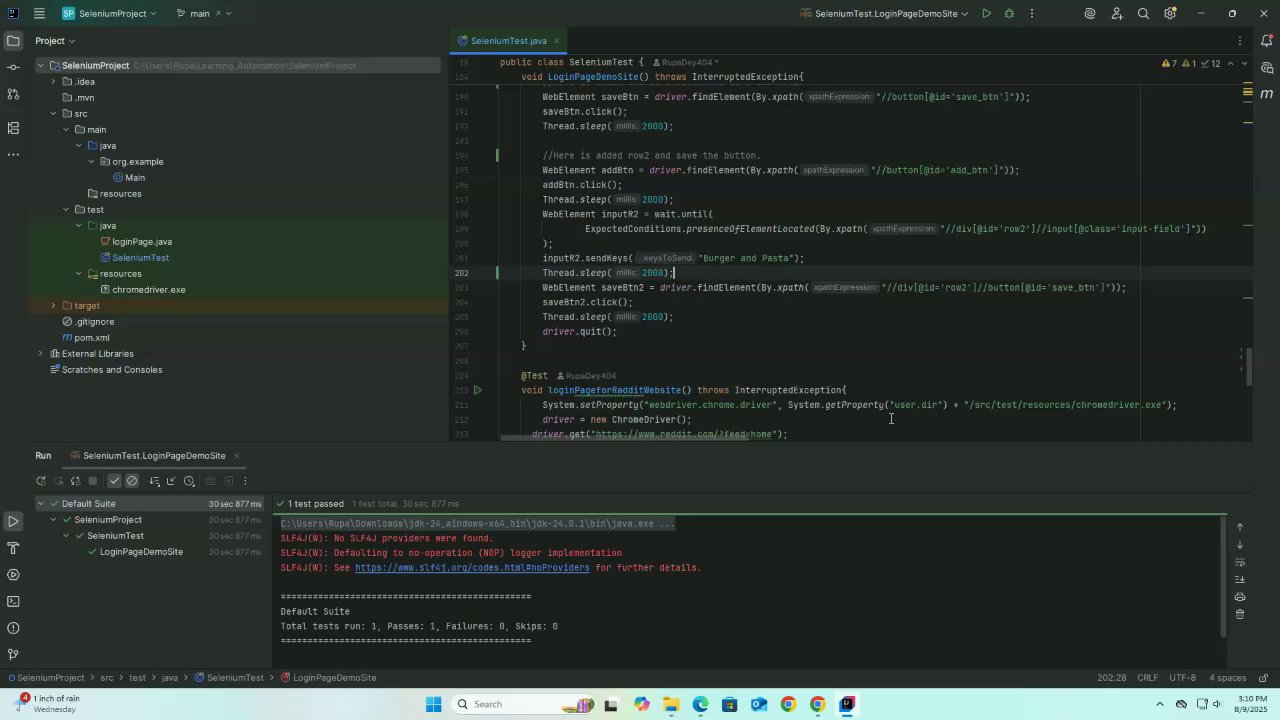Click the Rerun Failed Tests icon
This screenshot has height=720, width=1280.
[x=58, y=481]
